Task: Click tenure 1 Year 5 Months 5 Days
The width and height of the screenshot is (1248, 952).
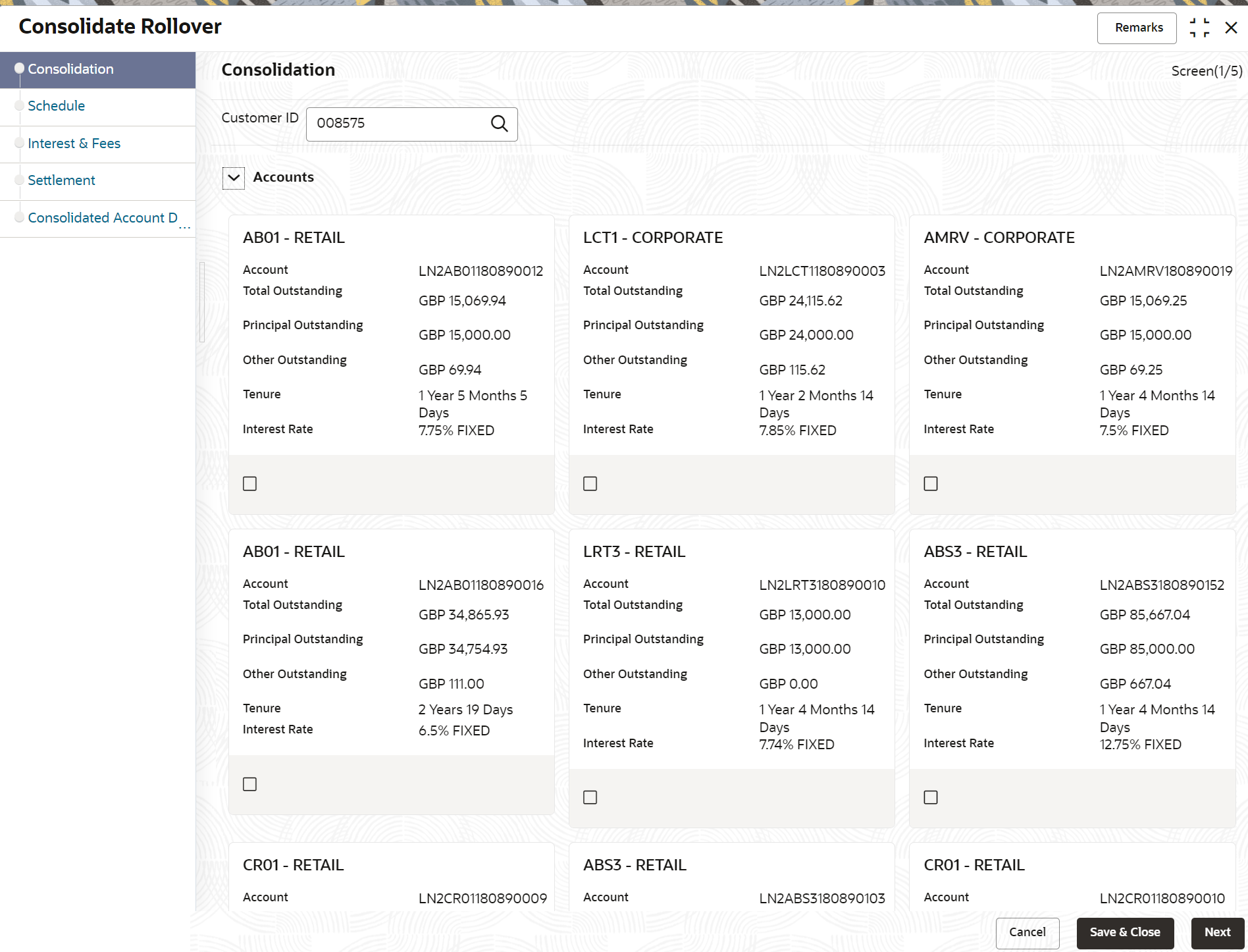Action: (x=473, y=404)
